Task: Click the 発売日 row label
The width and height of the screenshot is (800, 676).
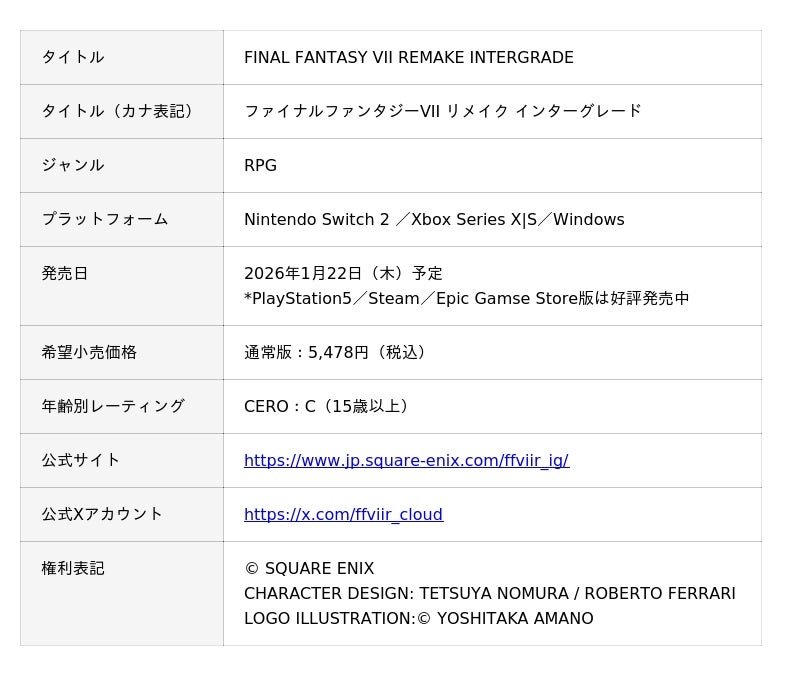Action: click(x=65, y=274)
